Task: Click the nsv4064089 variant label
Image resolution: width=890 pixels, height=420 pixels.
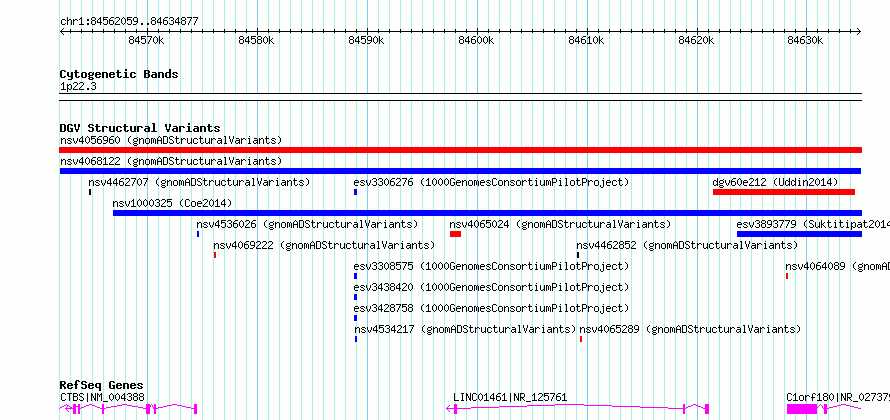Action: [x=837, y=266]
